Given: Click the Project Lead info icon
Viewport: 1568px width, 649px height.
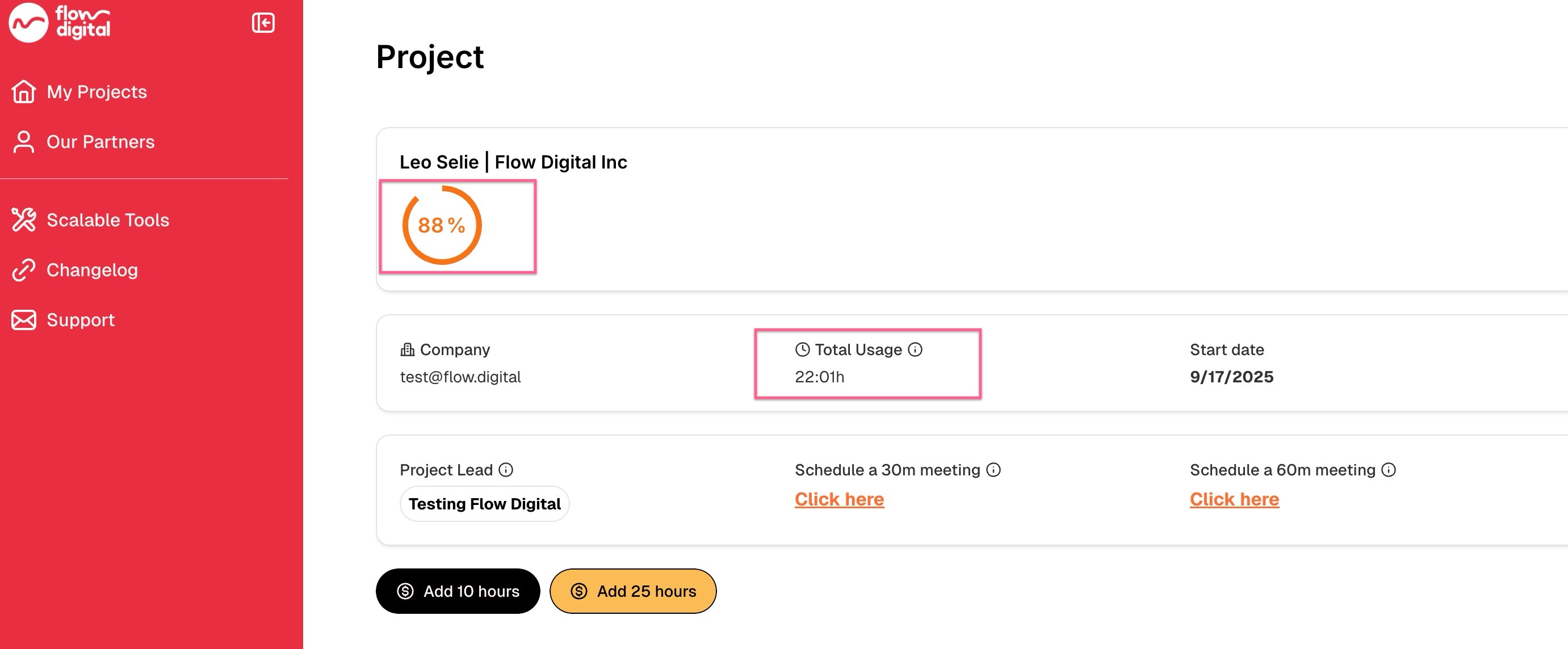Looking at the screenshot, I should click(506, 470).
